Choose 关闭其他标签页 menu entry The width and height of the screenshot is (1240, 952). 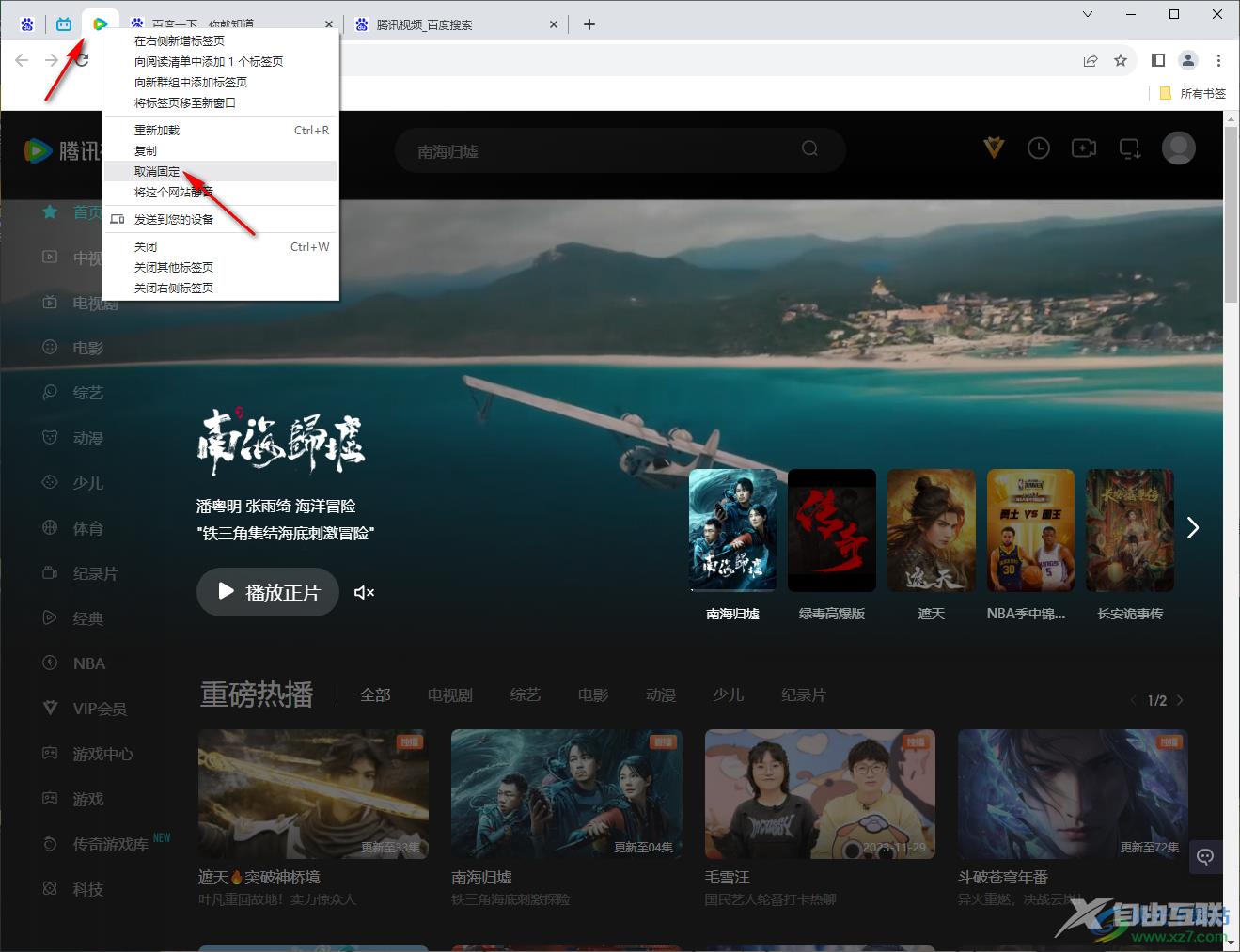(x=220, y=267)
